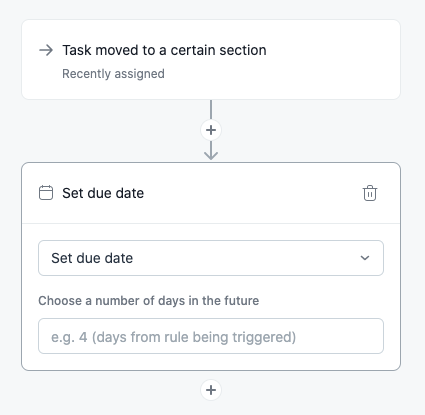Click the 'Recently assigned' section subtitle
The image size is (425, 415).
point(113,74)
